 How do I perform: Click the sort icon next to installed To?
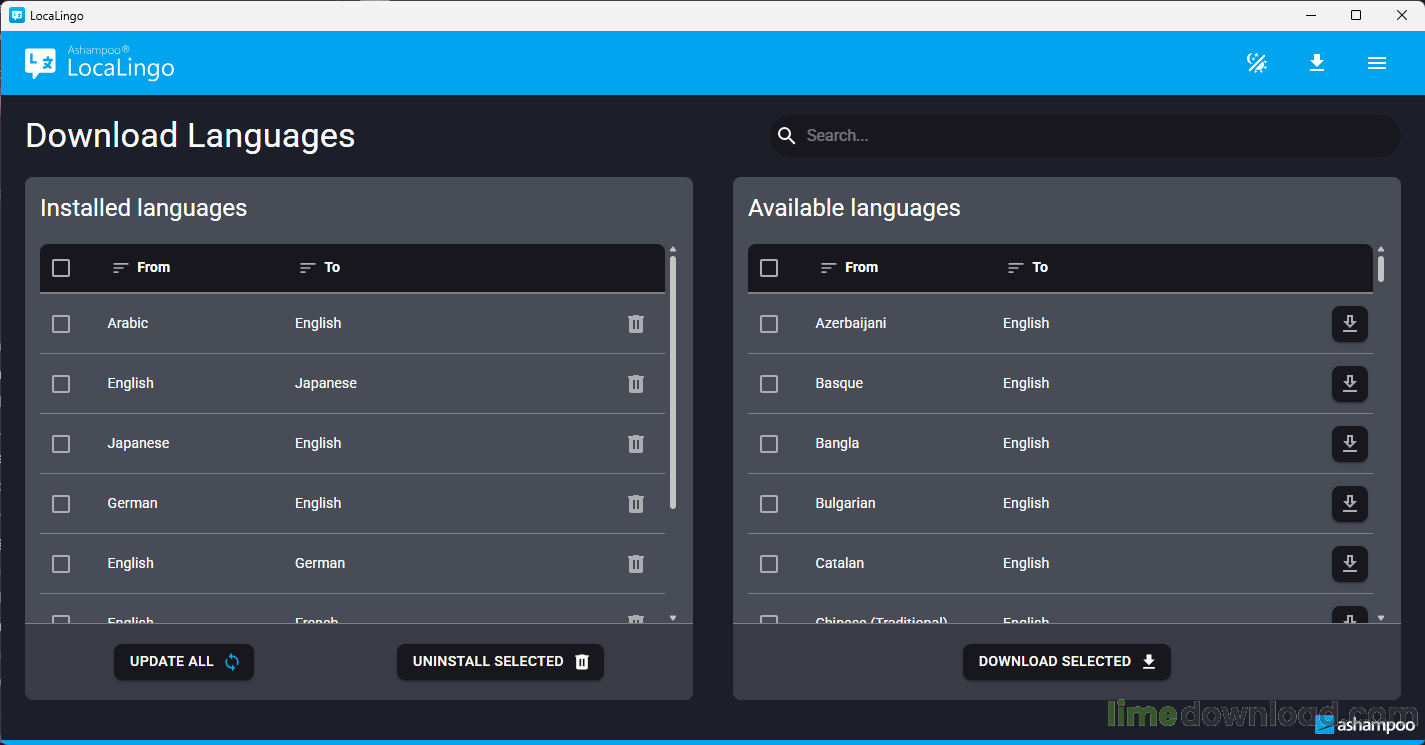306,267
